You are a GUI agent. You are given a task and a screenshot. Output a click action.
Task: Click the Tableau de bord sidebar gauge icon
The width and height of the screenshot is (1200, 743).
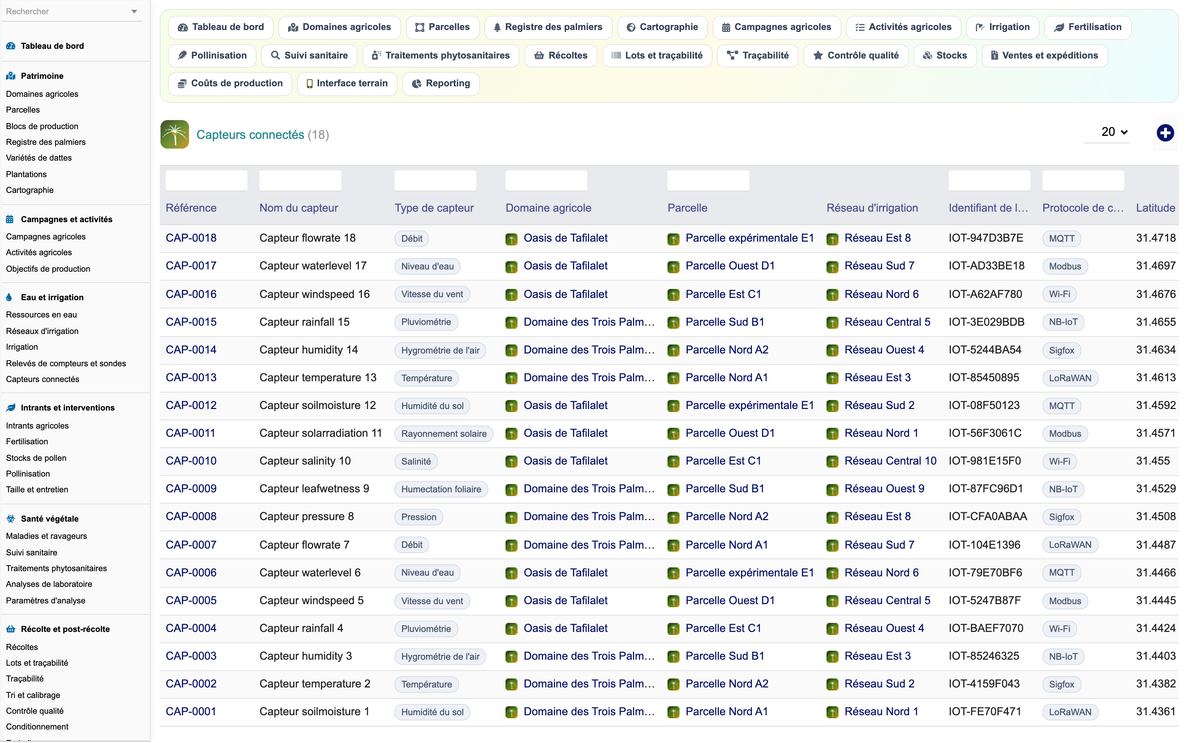pos(11,46)
